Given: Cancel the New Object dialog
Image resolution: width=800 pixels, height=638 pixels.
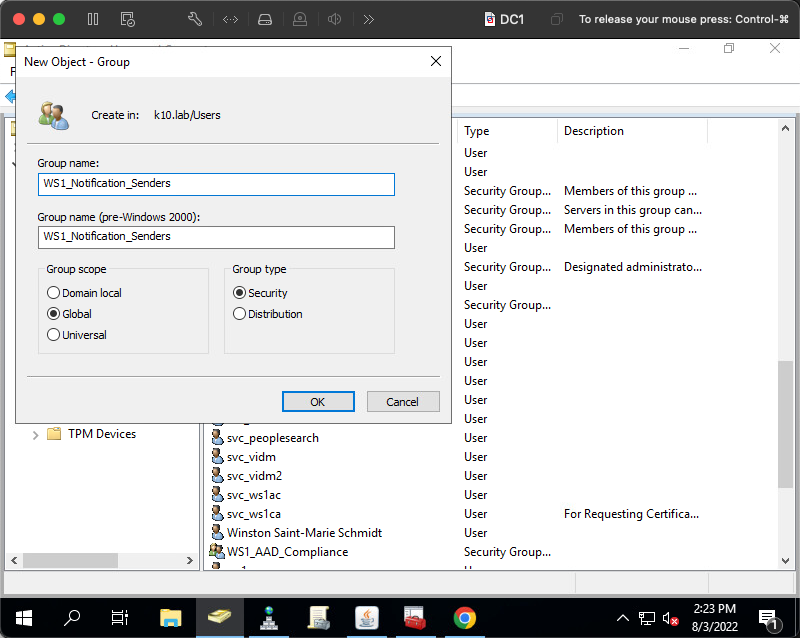Looking at the screenshot, I should point(403,402).
